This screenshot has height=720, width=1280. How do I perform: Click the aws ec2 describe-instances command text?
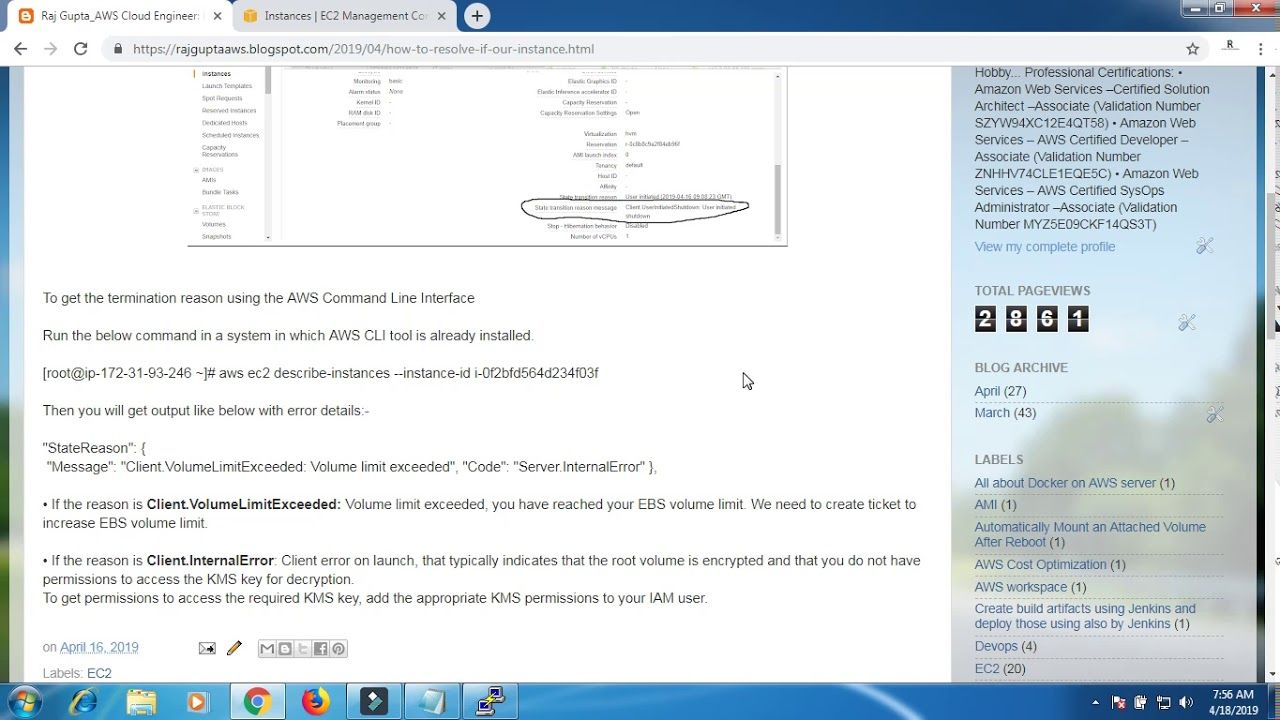tap(408, 373)
